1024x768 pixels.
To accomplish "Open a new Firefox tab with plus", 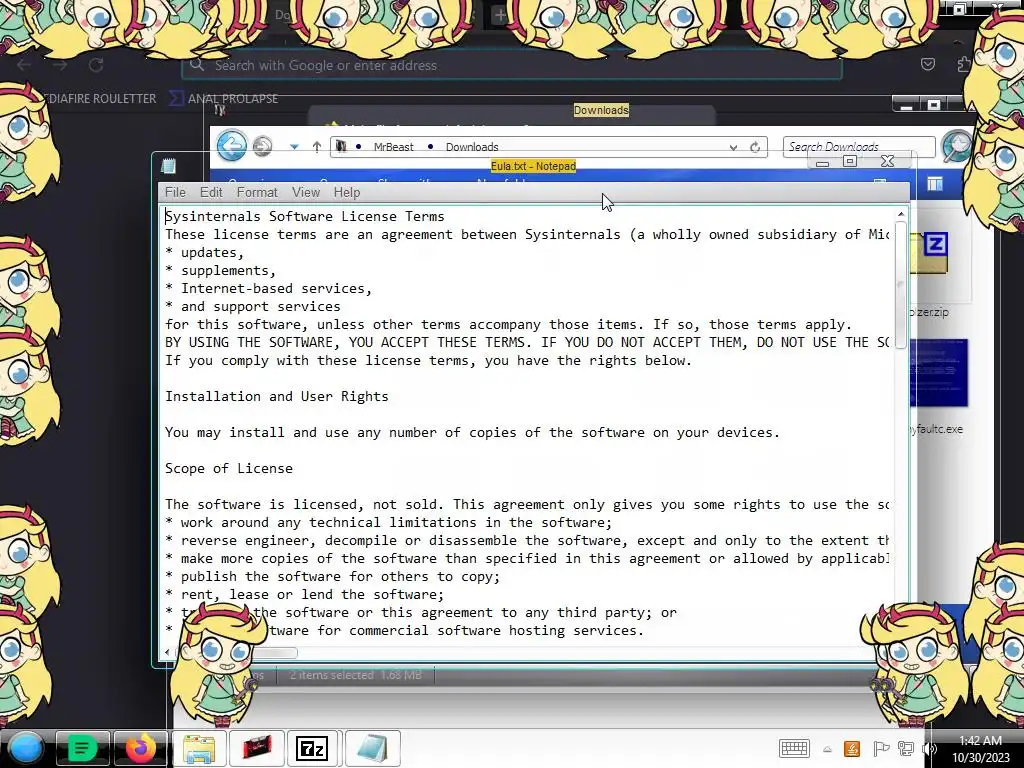I will pos(500,14).
